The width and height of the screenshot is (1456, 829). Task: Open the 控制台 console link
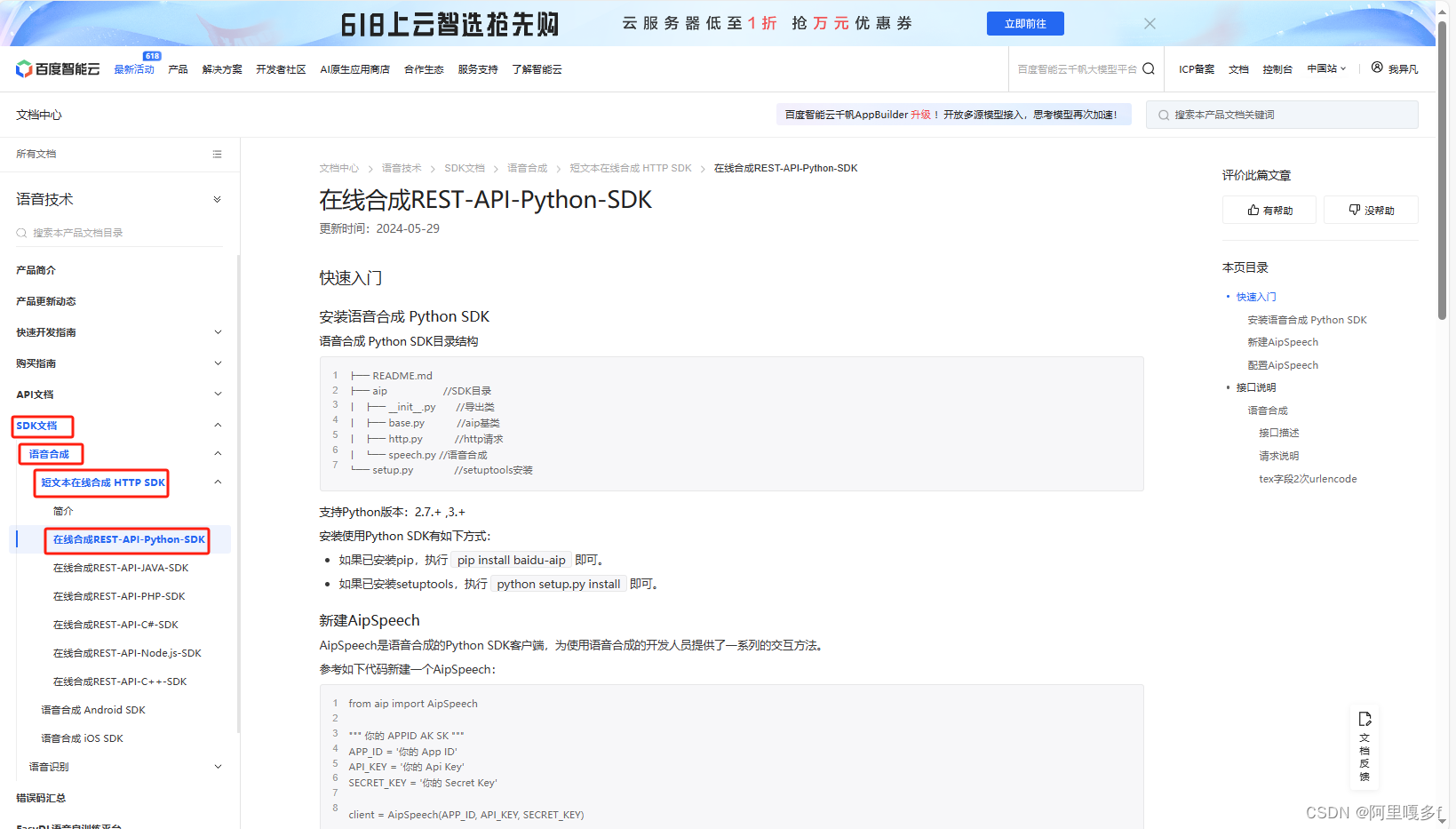1277,69
